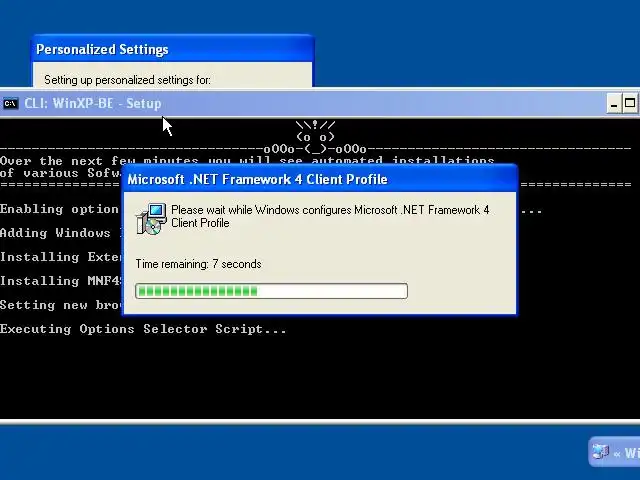The height and width of the screenshot is (480, 640).
Task: Click 'Please wait while Windows configures' message
Action: [330, 216]
